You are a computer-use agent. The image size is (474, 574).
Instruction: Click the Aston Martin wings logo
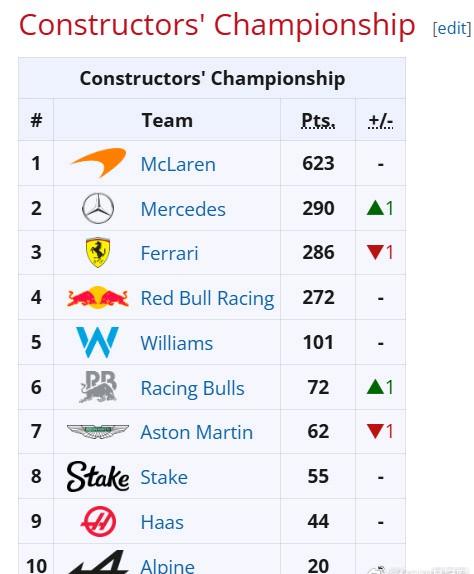tap(98, 432)
